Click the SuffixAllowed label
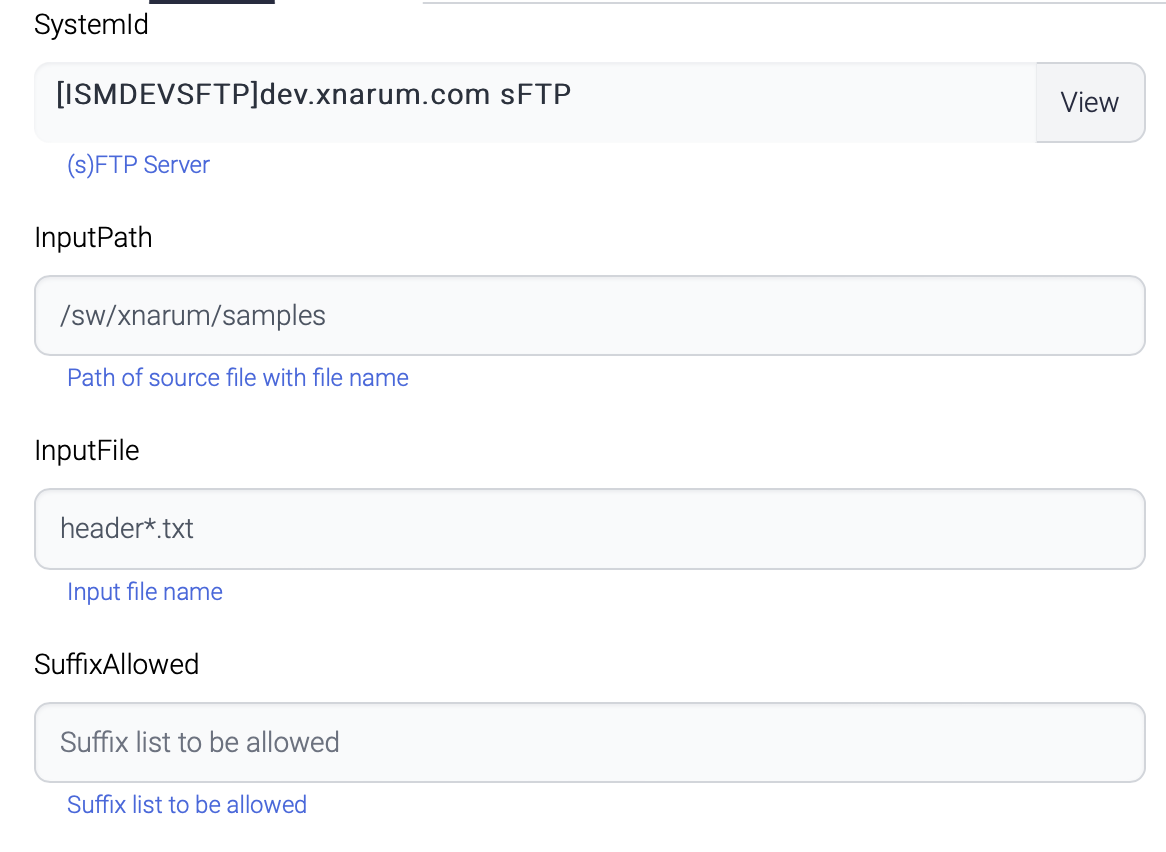The height and width of the screenshot is (852, 1166). coord(117,664)
